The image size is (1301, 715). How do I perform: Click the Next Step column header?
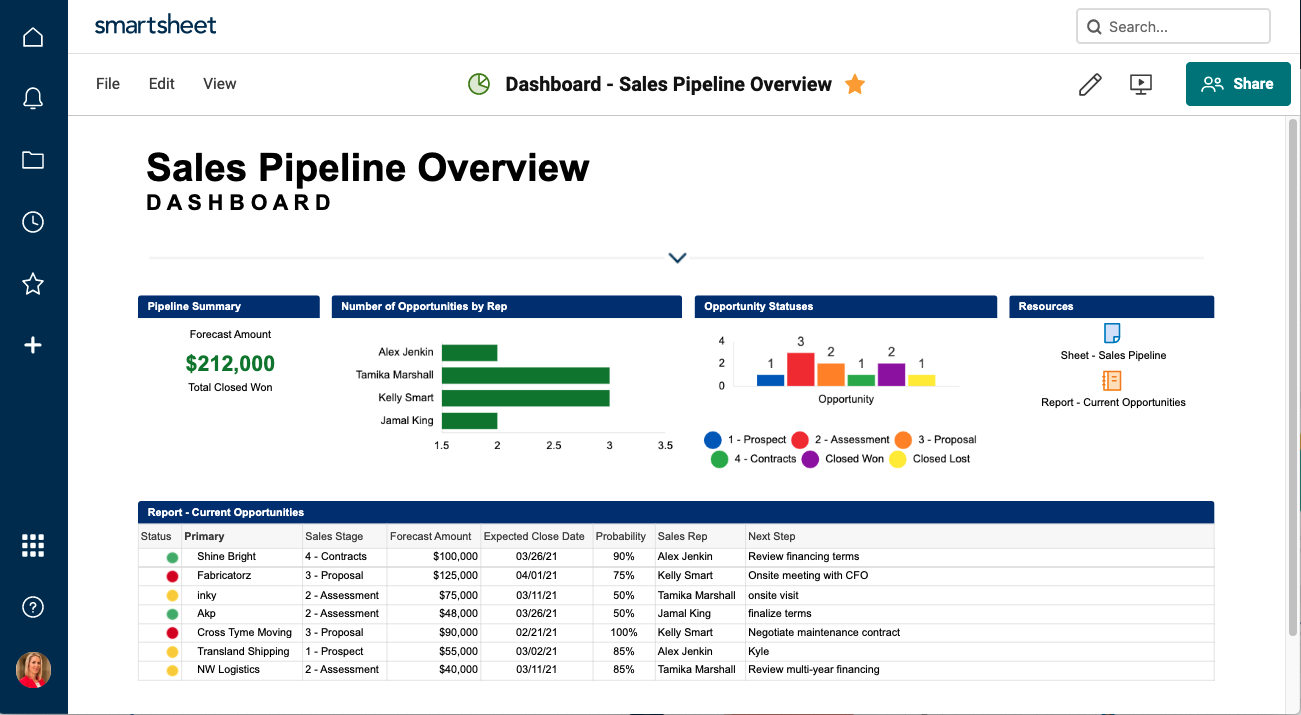tap(980, 537)
